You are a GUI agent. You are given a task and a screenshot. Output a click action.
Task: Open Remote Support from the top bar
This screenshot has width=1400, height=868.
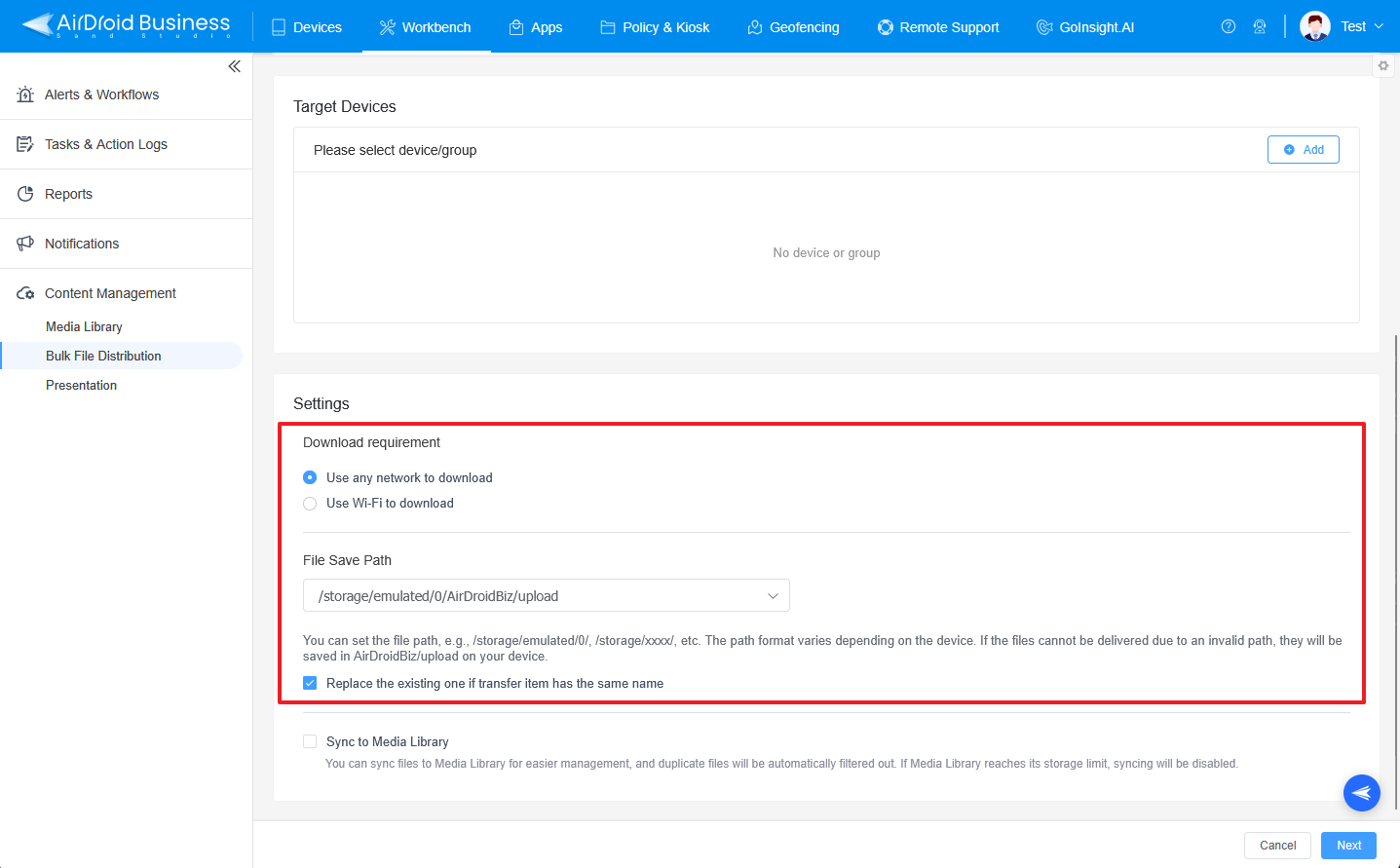pyautogui.click(x=885, y=26)
